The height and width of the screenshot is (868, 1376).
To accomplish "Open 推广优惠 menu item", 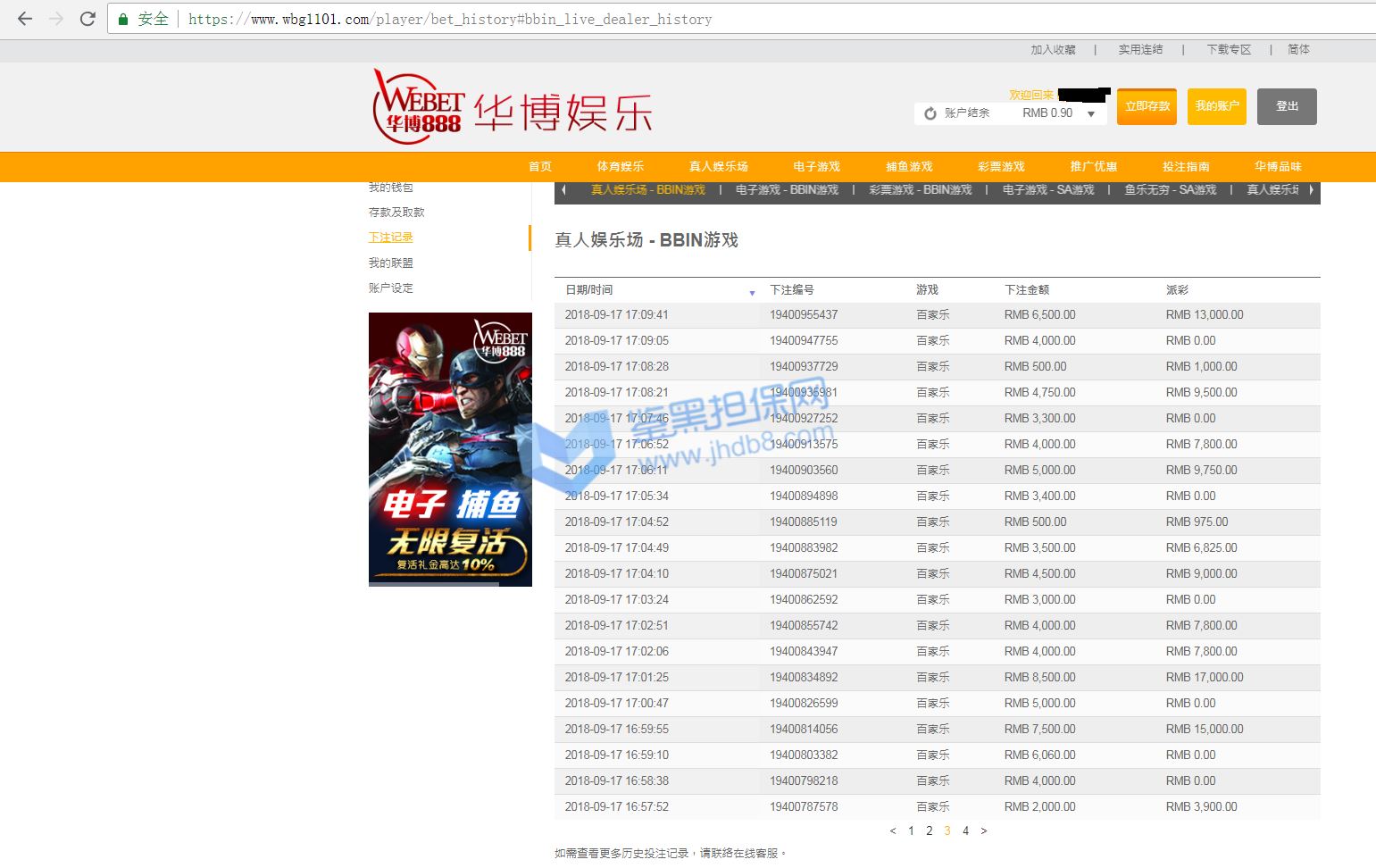I will (x=1094, y=167).
